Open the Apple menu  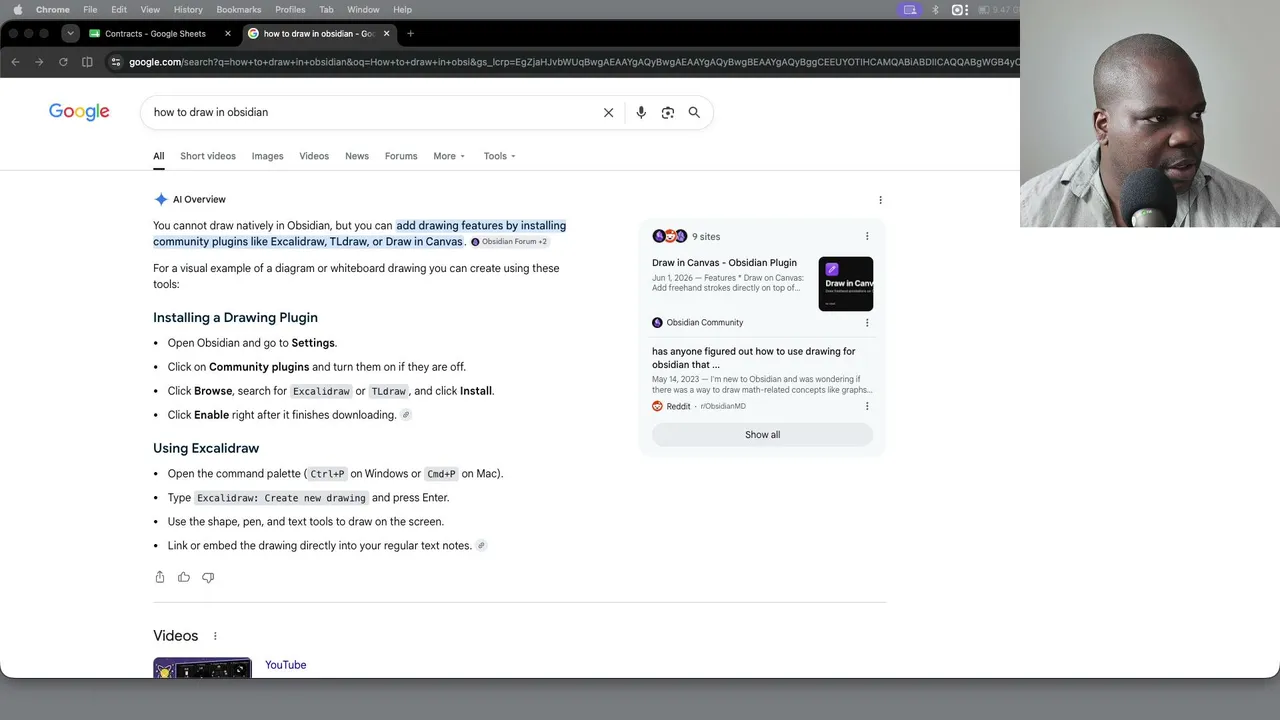coord(17,10)
